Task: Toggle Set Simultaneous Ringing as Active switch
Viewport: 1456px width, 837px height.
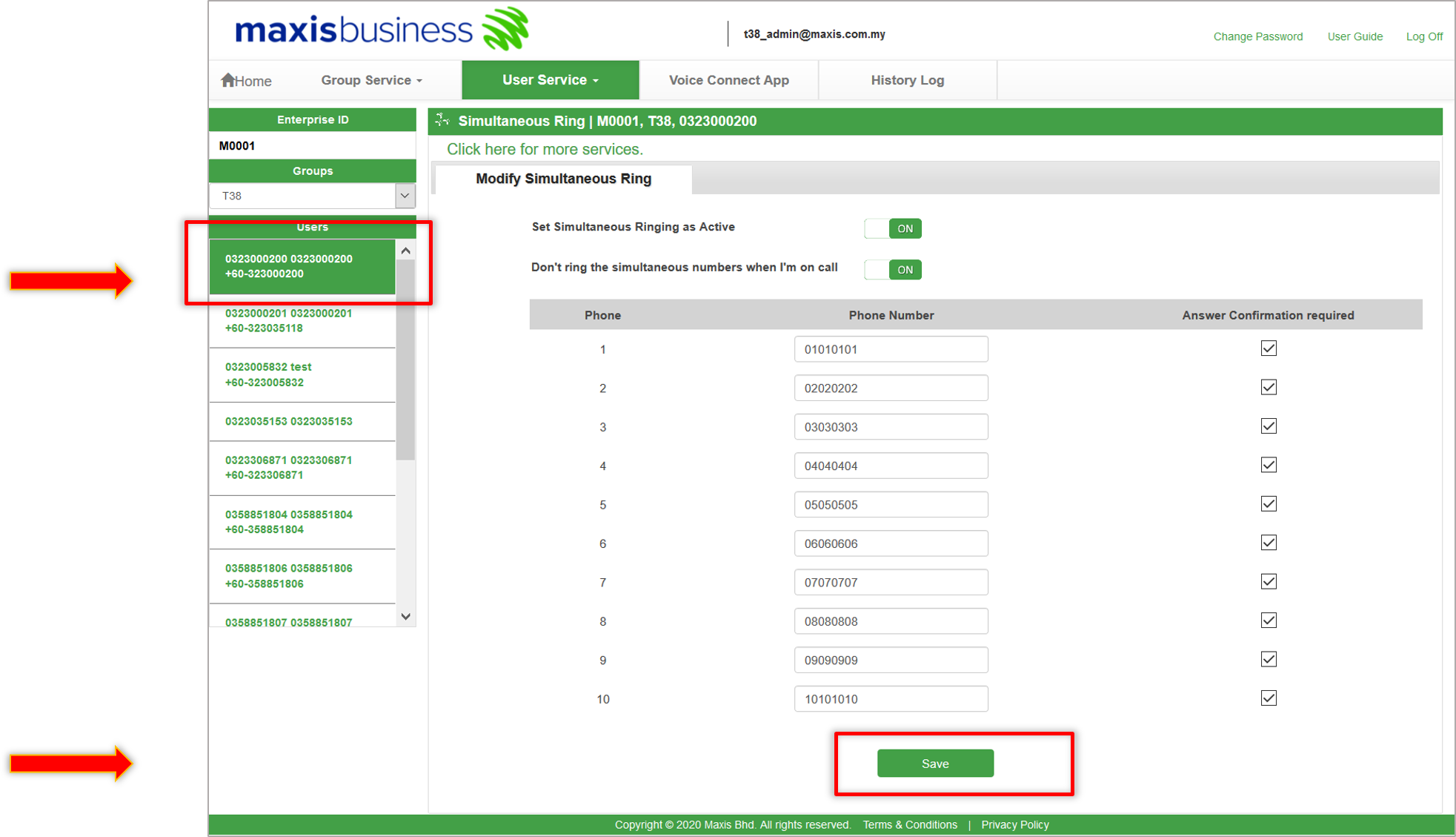Action: 893,228
